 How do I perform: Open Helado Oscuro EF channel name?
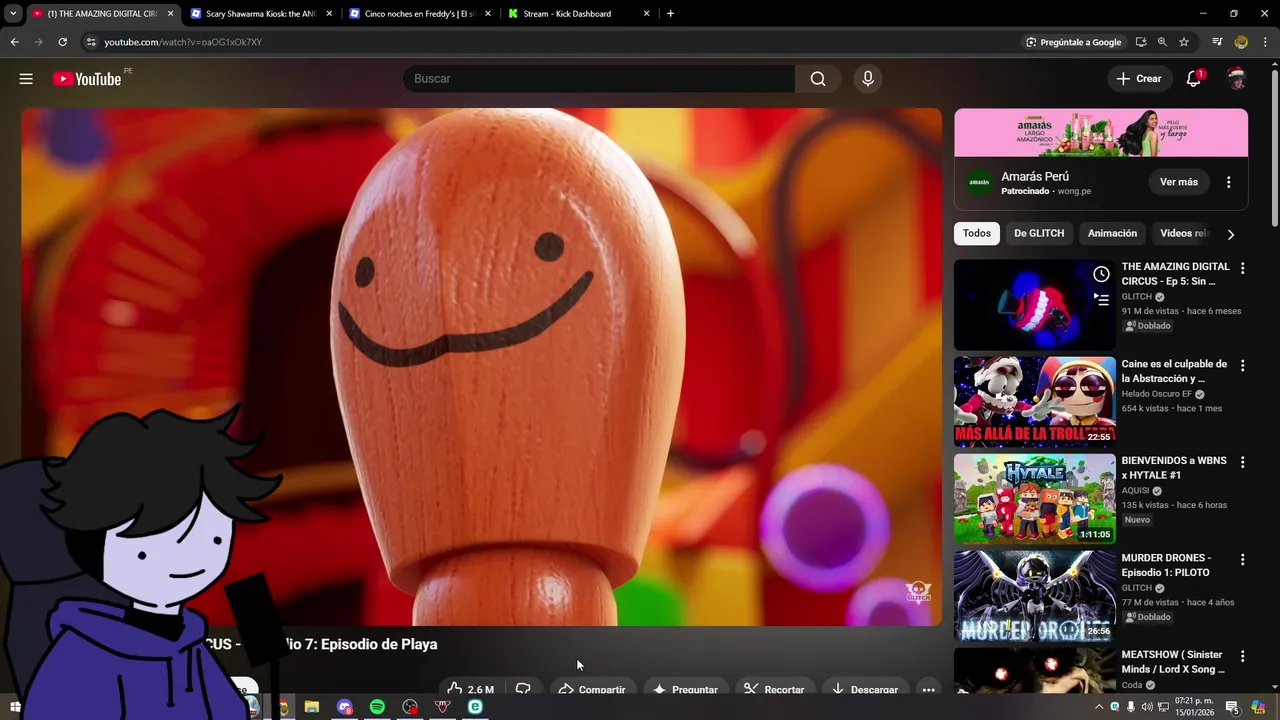tap(1157, 394)
